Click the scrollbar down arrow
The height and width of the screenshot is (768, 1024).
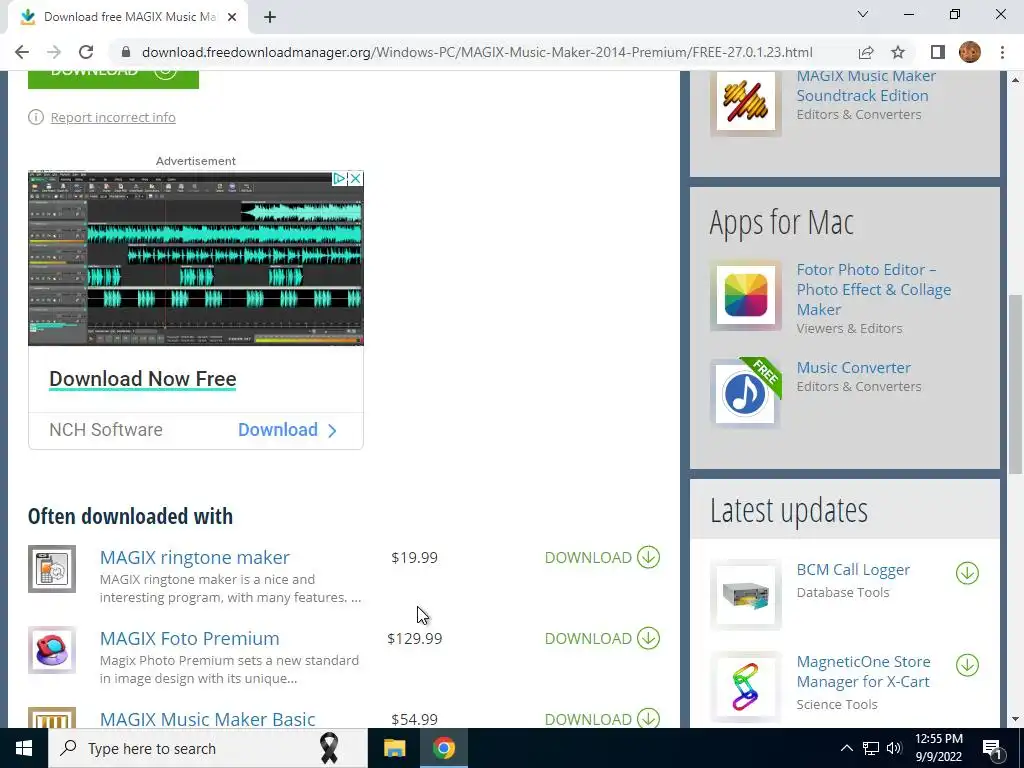pos(1016,720)
